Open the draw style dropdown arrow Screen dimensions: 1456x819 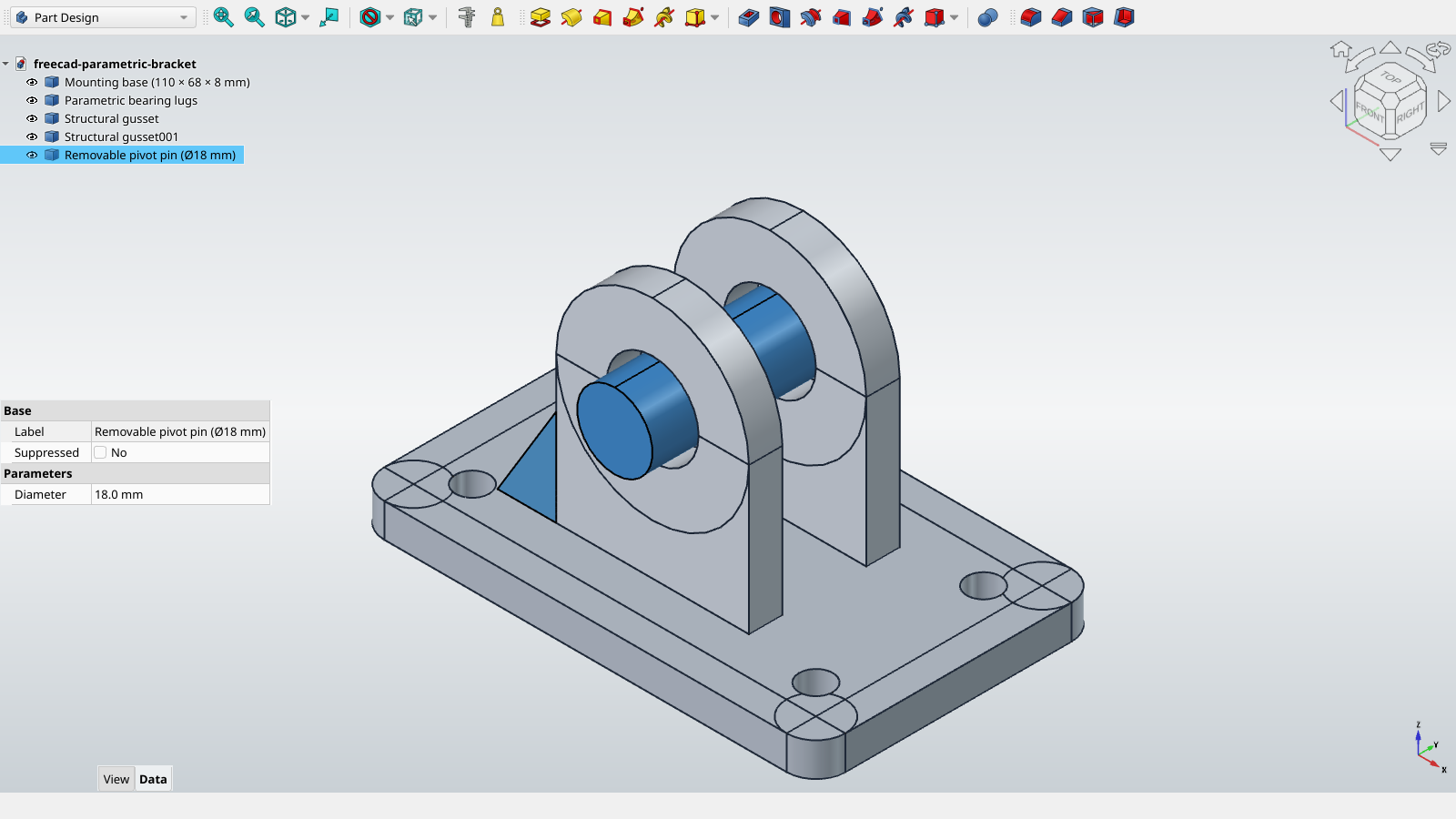[x=390, y=17]
